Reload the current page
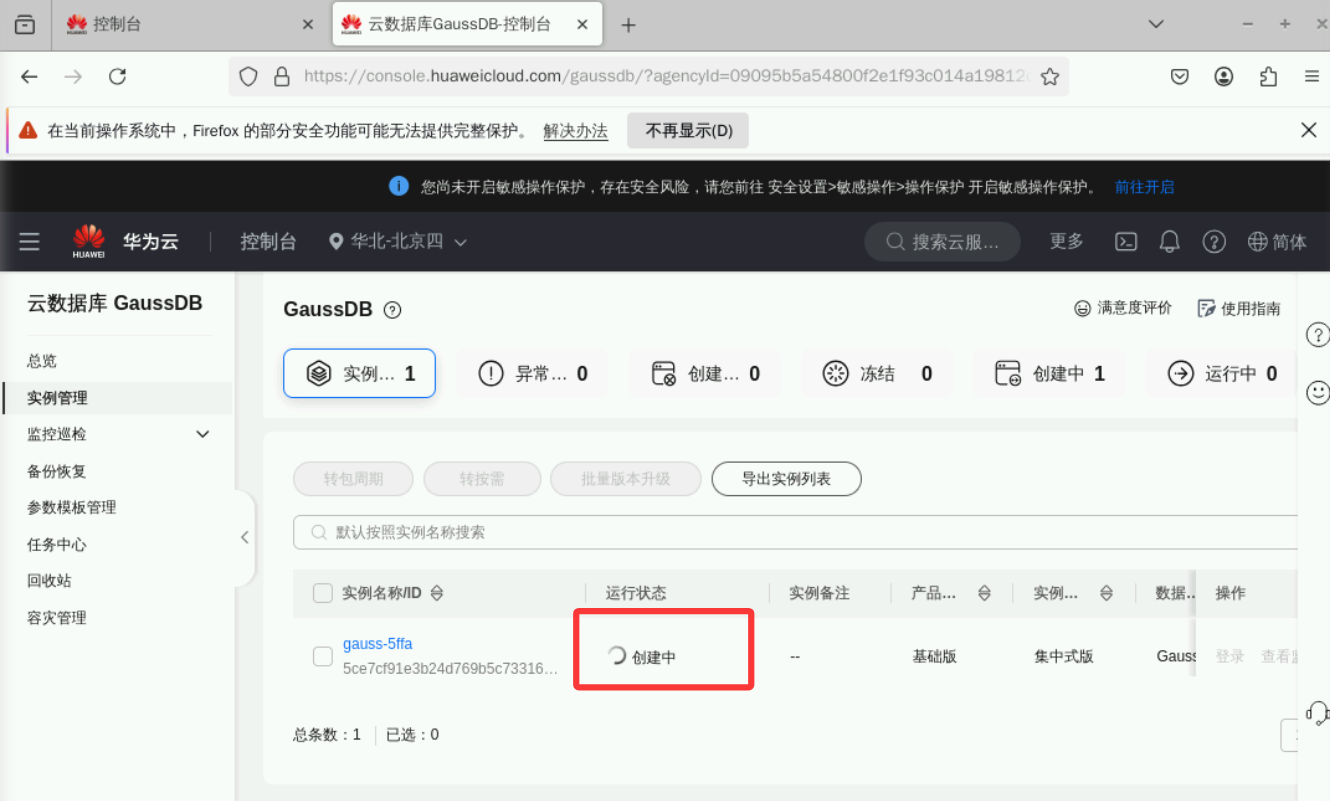The image size is (1330, 801). click(117, 77)
